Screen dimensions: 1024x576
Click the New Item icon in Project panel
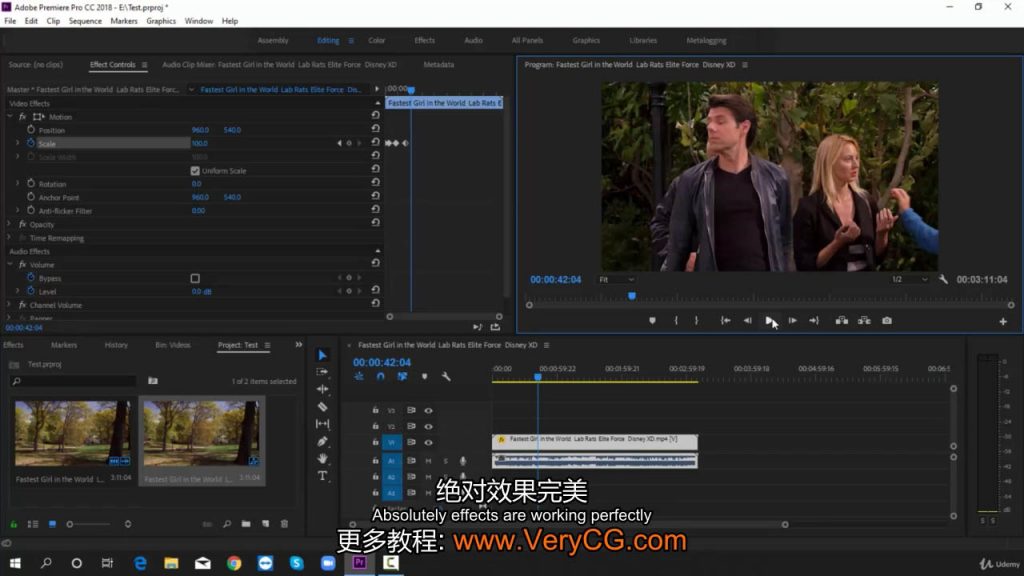point(265,524)
